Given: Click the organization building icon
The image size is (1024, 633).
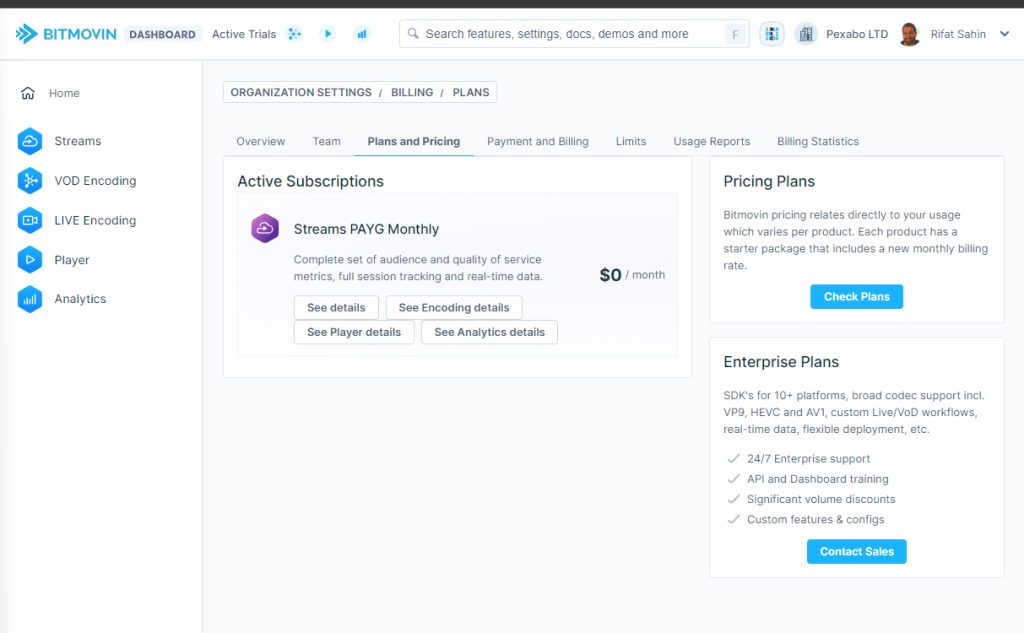Looking at the screenshot, I should point(806,34).
